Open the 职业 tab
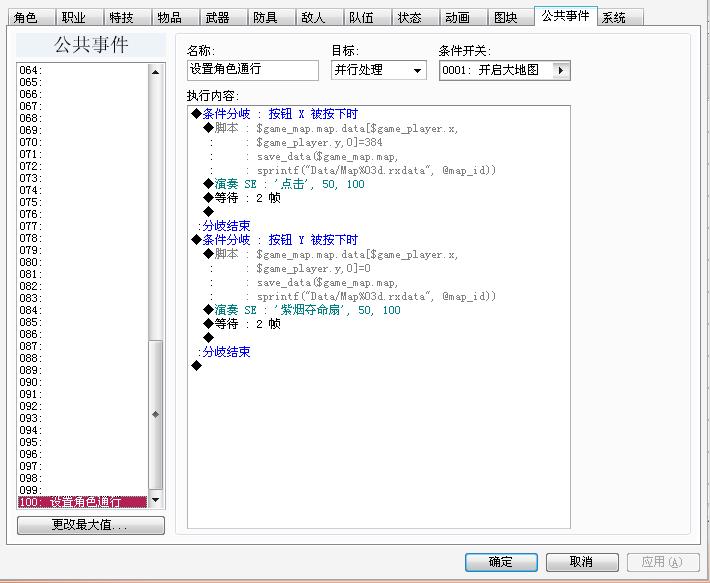 coord(79,17)
